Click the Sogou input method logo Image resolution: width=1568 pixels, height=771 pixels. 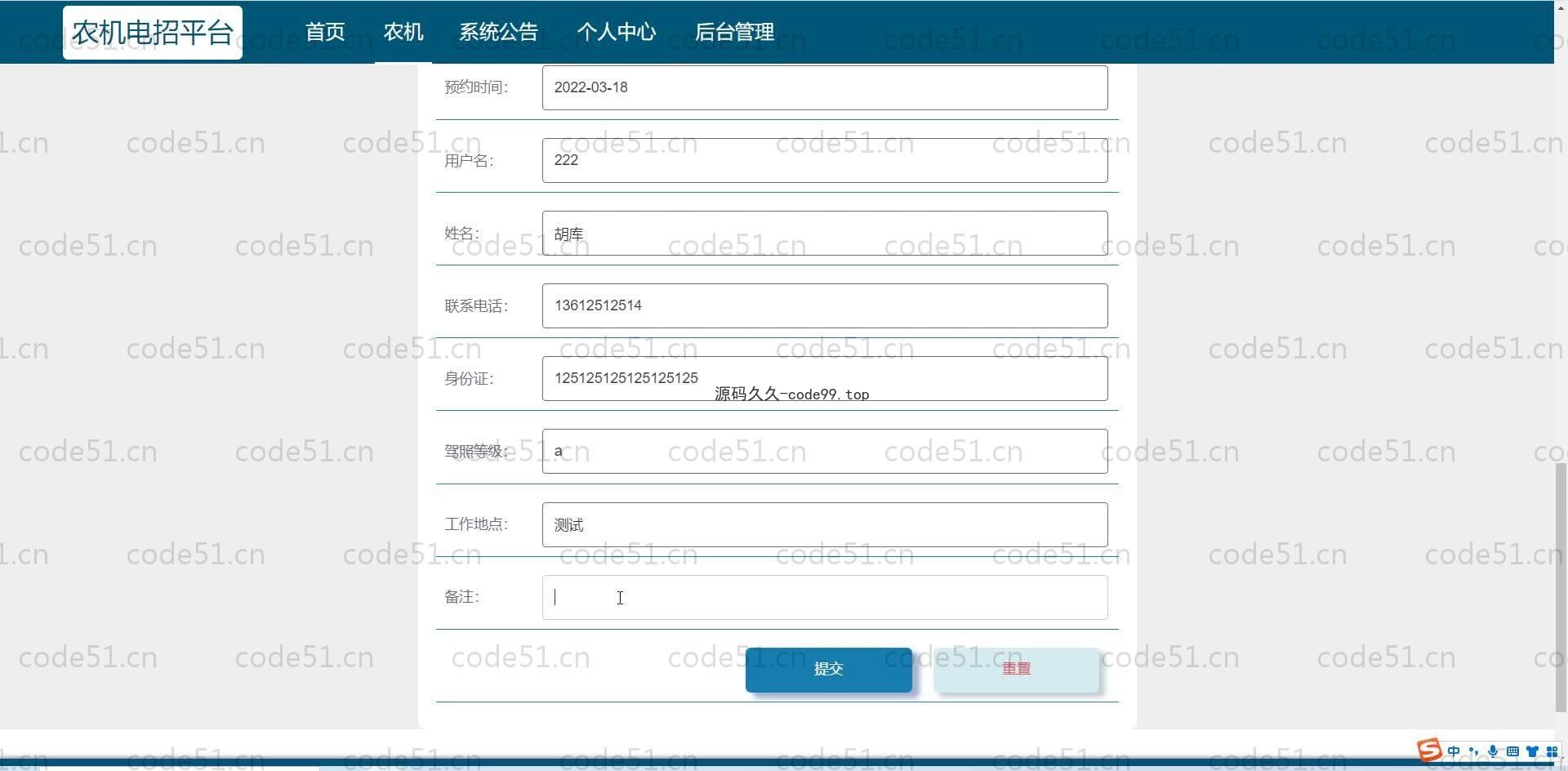pos(1429,750)
